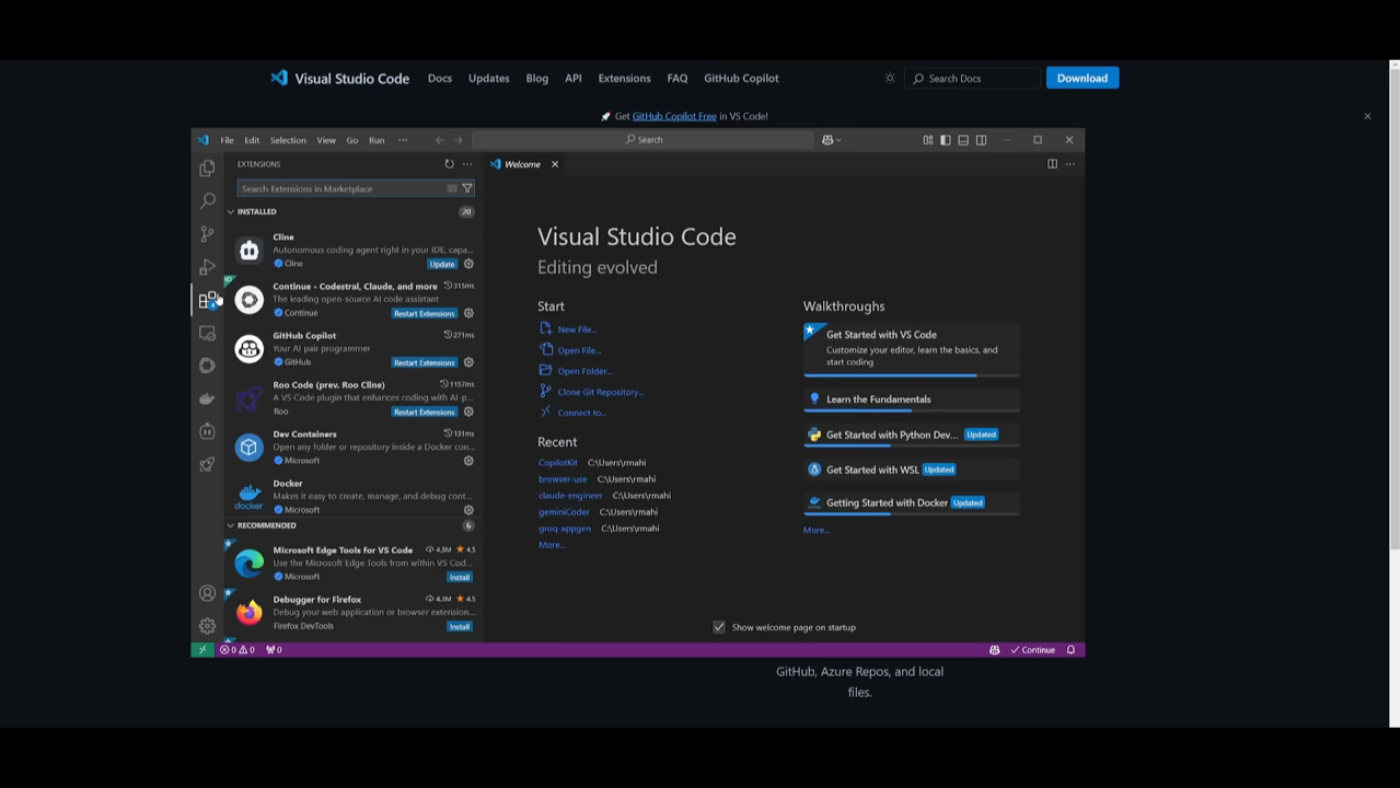This screenshot has height=788, width=1400.
Task: Click the blue Download button on website
Action: pos(1082,78)
